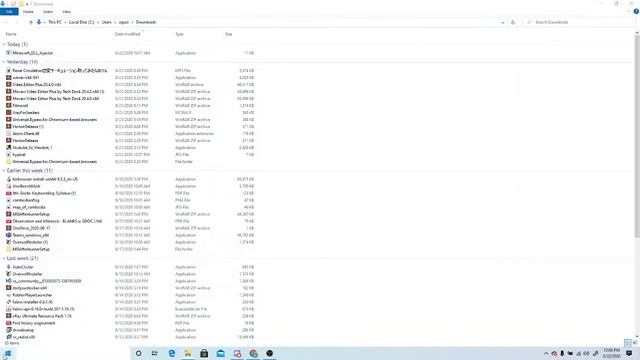Open the Mail app from the taskbar

221,353
